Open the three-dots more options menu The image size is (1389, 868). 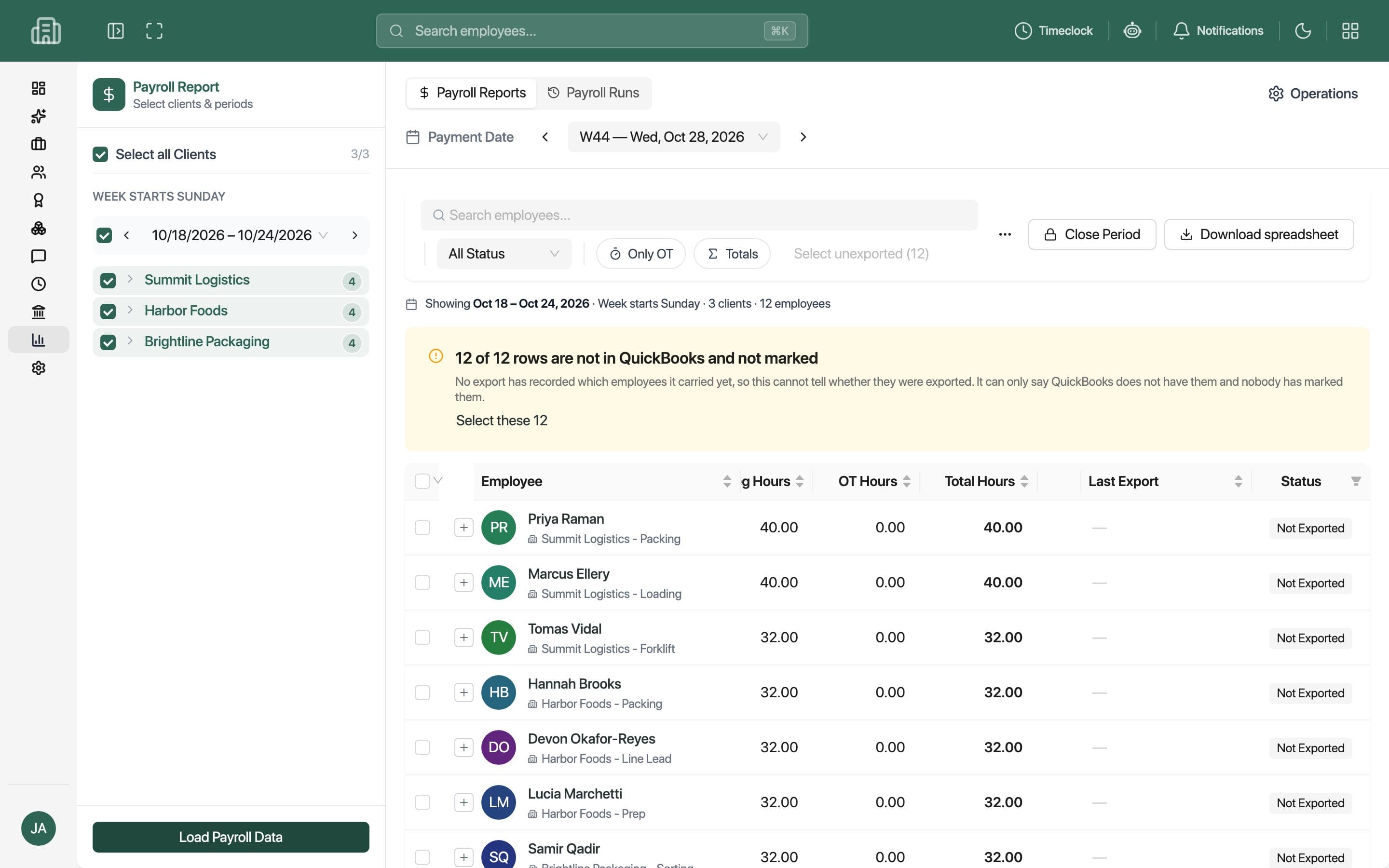(x=1005, y=234)
